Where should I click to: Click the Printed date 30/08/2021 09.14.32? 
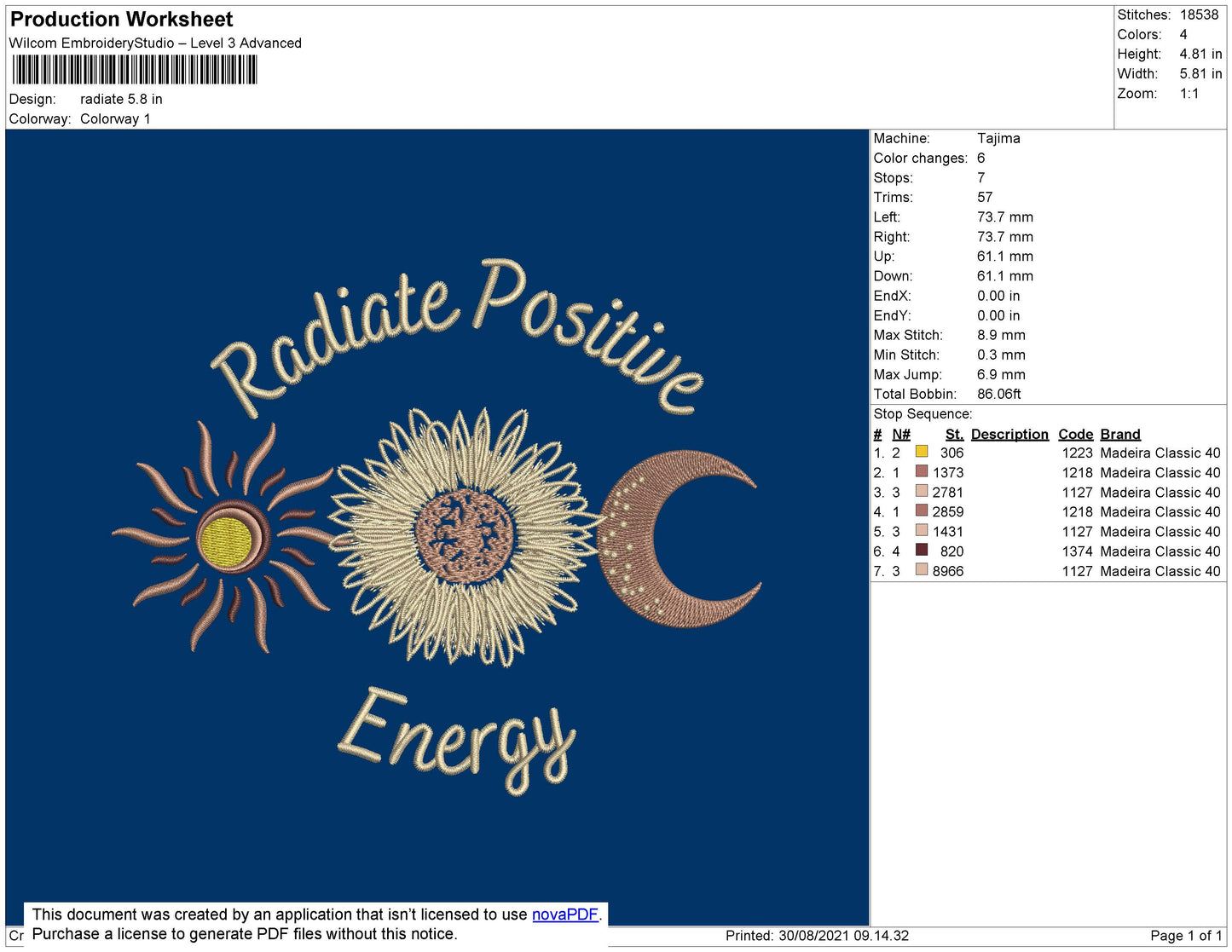point(844,936)
